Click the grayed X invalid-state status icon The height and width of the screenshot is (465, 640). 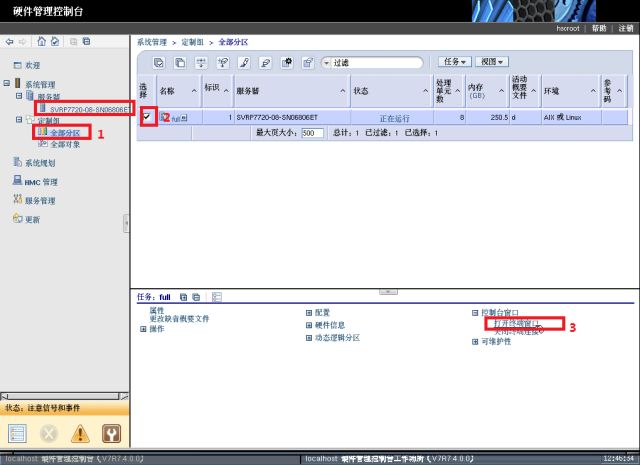coord(49,434)
